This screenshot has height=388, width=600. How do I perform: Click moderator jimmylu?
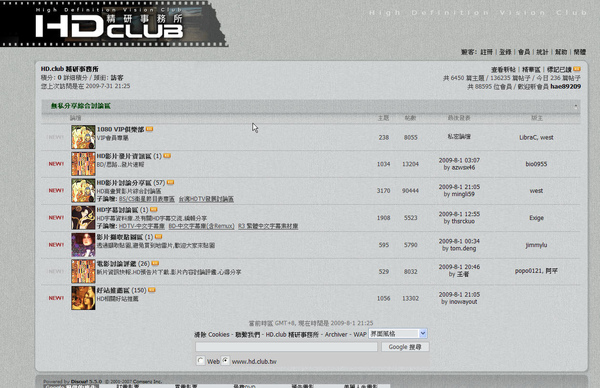536,245
